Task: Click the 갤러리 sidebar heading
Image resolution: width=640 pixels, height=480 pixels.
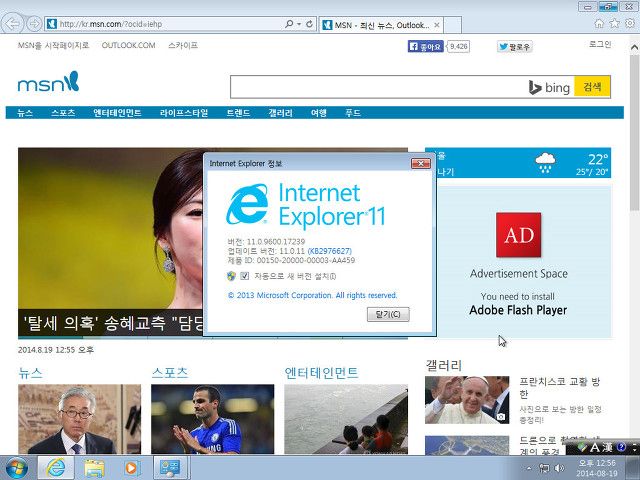Action: click(443, 365)
